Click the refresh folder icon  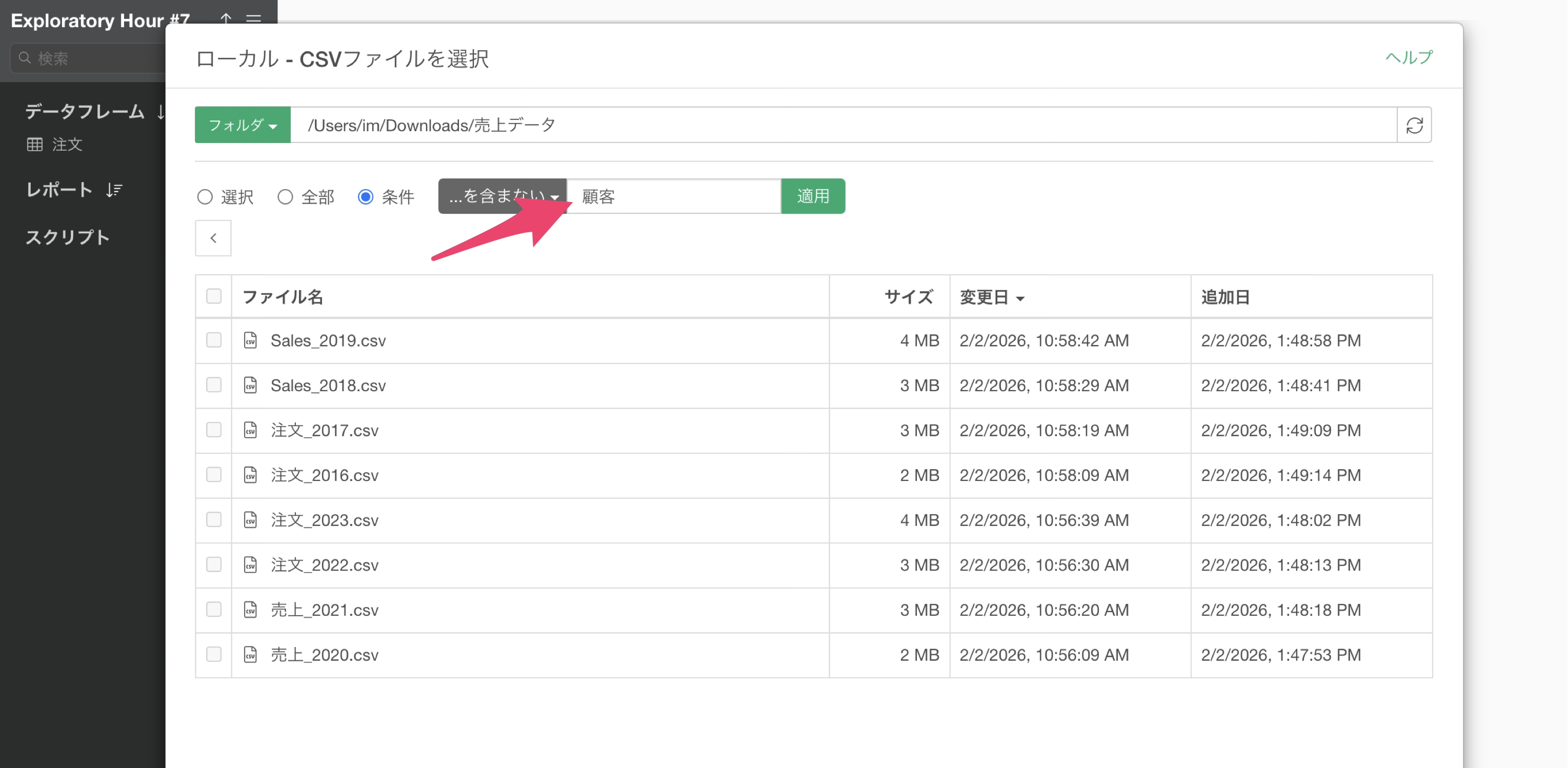pos(1414,126)
